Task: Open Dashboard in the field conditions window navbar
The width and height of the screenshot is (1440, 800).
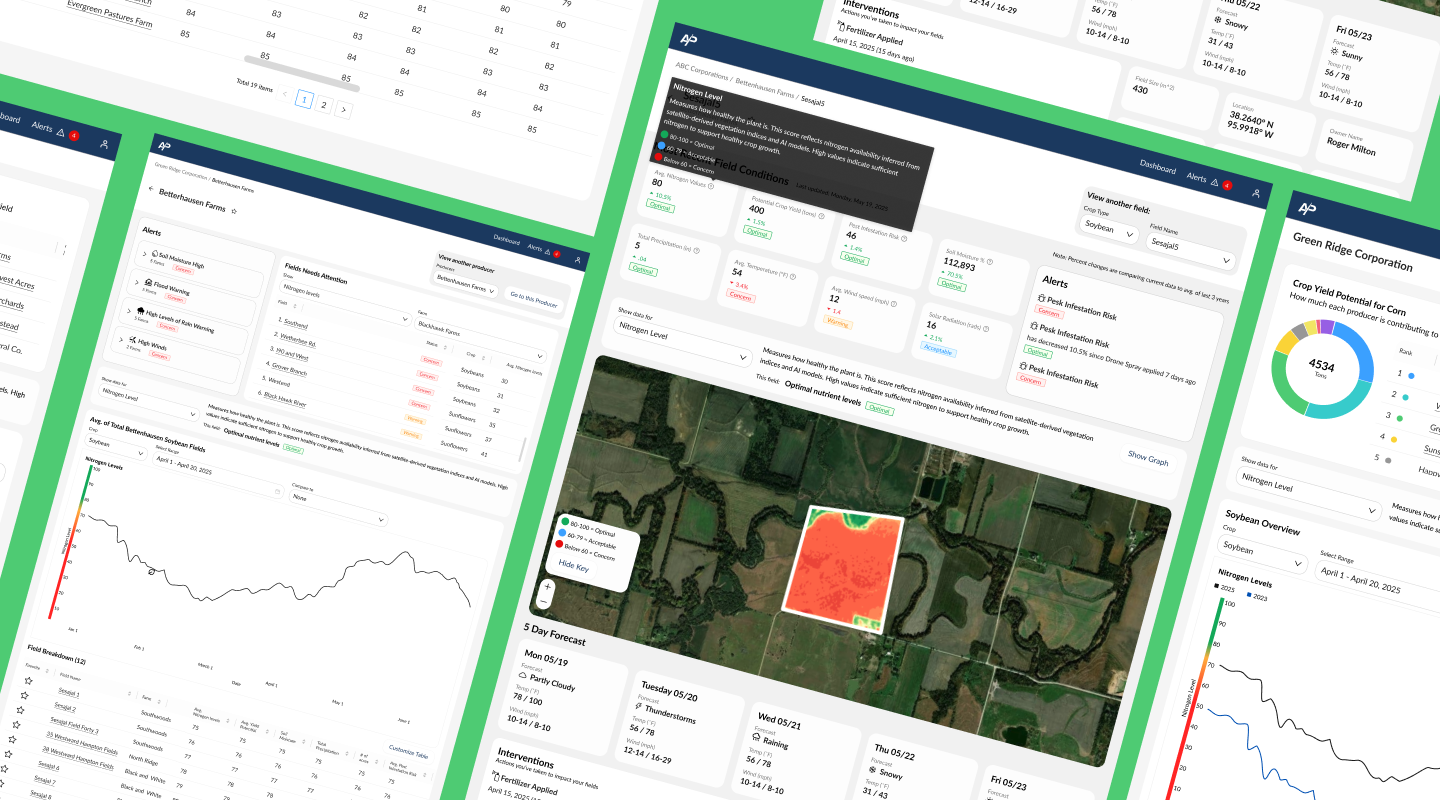Action: coord(1158,168)
